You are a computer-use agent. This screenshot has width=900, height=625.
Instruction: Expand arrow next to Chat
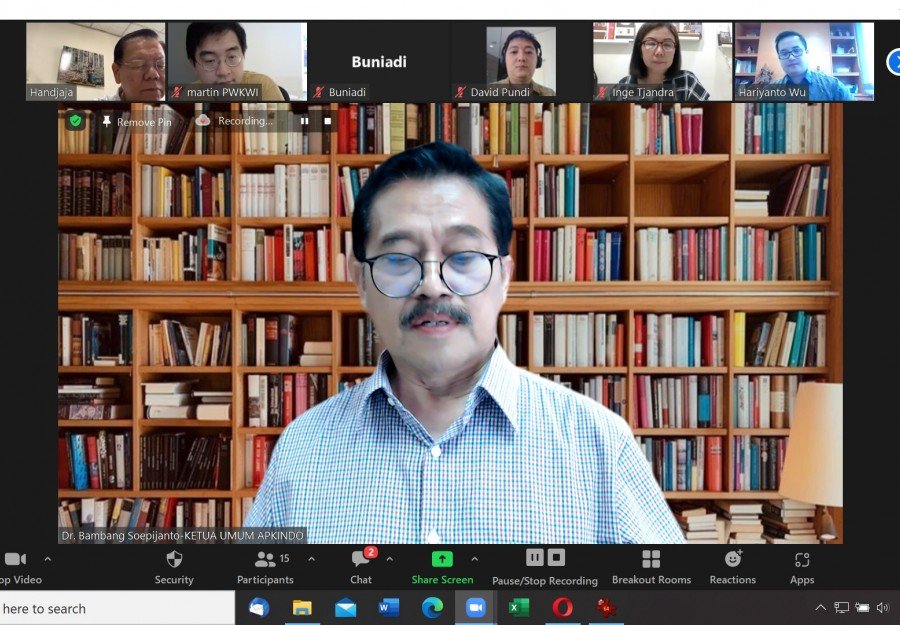point(390,559)
